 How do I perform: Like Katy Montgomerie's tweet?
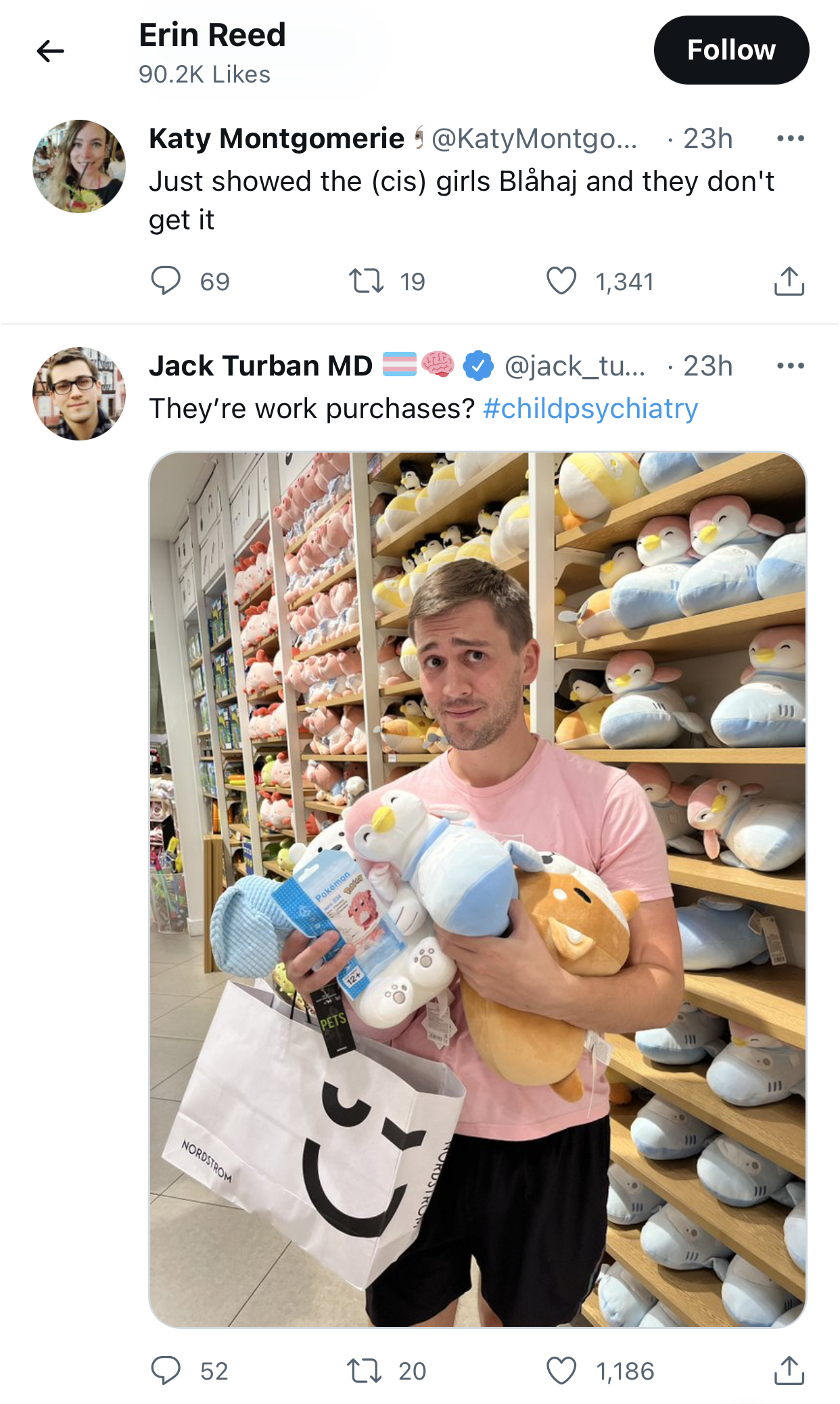click(x=561, y=280)
